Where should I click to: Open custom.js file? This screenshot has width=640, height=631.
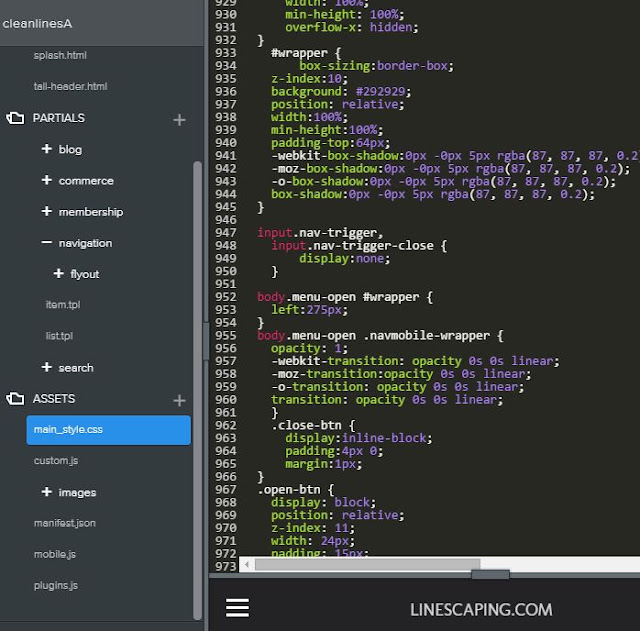(x=56, y=461)
